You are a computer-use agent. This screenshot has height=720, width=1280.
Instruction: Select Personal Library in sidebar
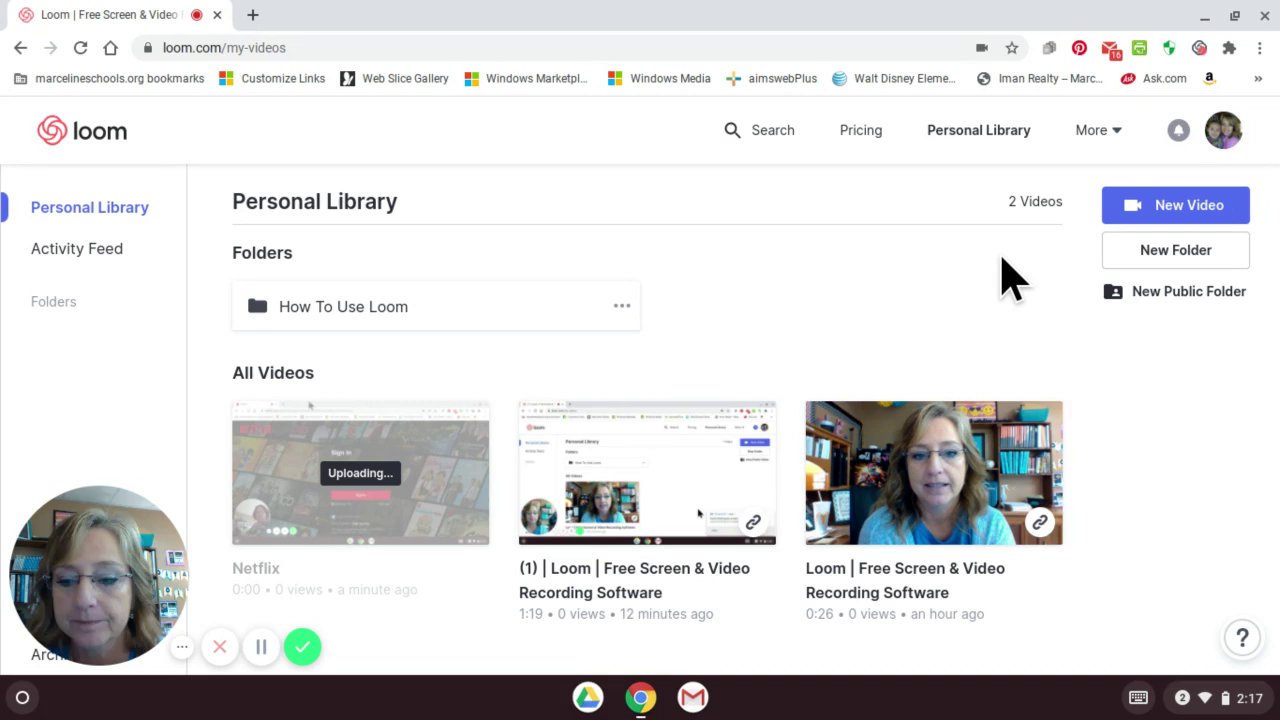90,207
